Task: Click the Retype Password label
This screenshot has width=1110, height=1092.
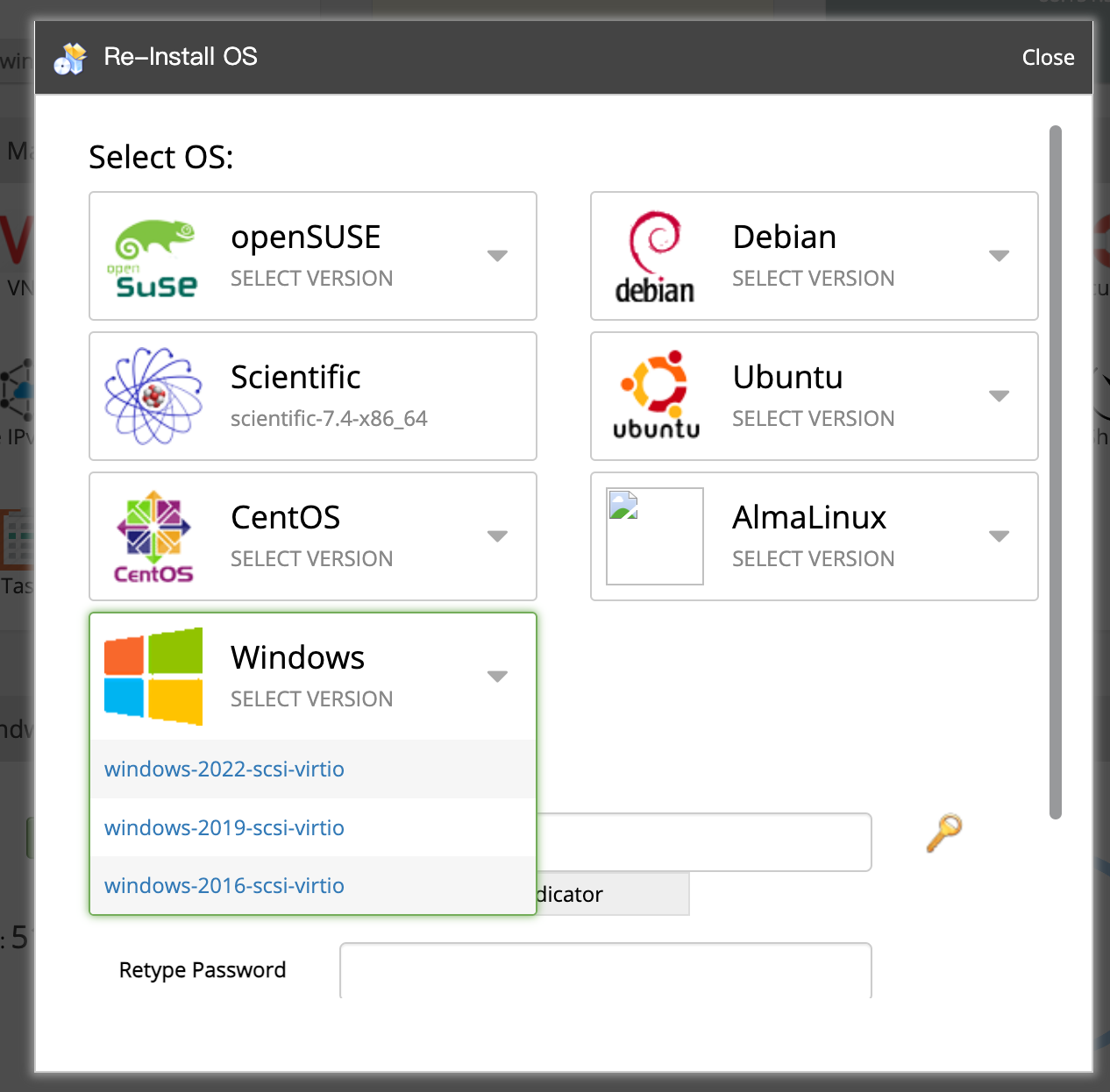Action: pos(203,970)
